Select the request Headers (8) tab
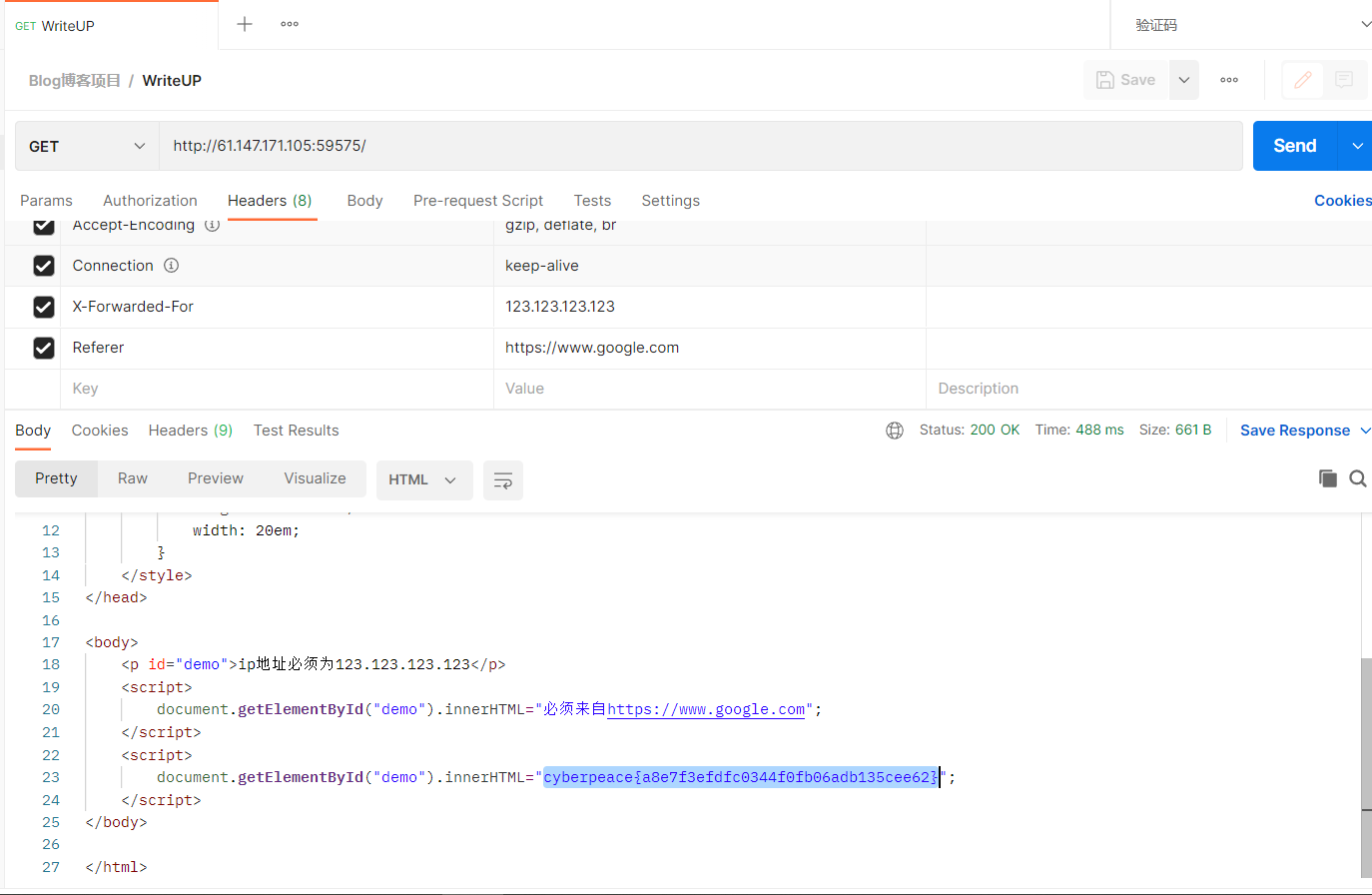The height and width of the screenshot is (895, 1372). [x=270, y=201]
